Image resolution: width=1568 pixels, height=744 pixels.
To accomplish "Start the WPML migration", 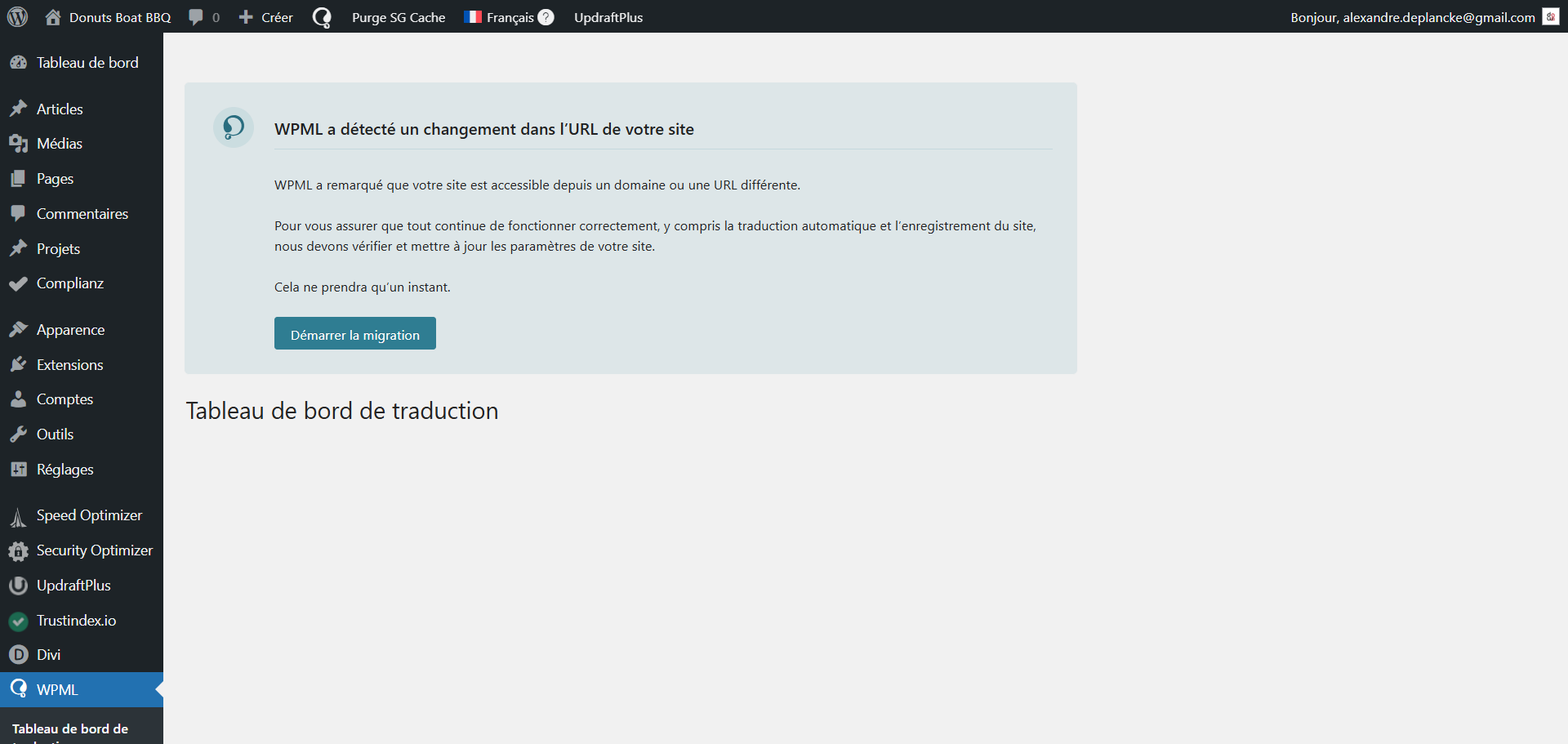I will tap(354, 334).
